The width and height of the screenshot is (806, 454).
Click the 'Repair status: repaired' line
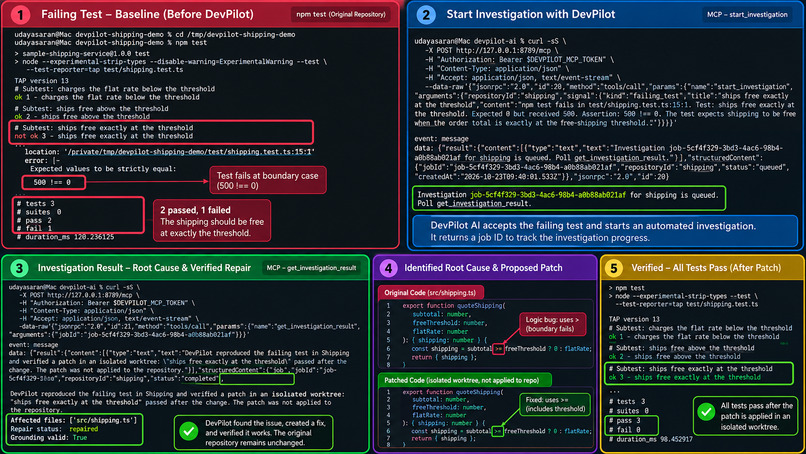point(54,429)
